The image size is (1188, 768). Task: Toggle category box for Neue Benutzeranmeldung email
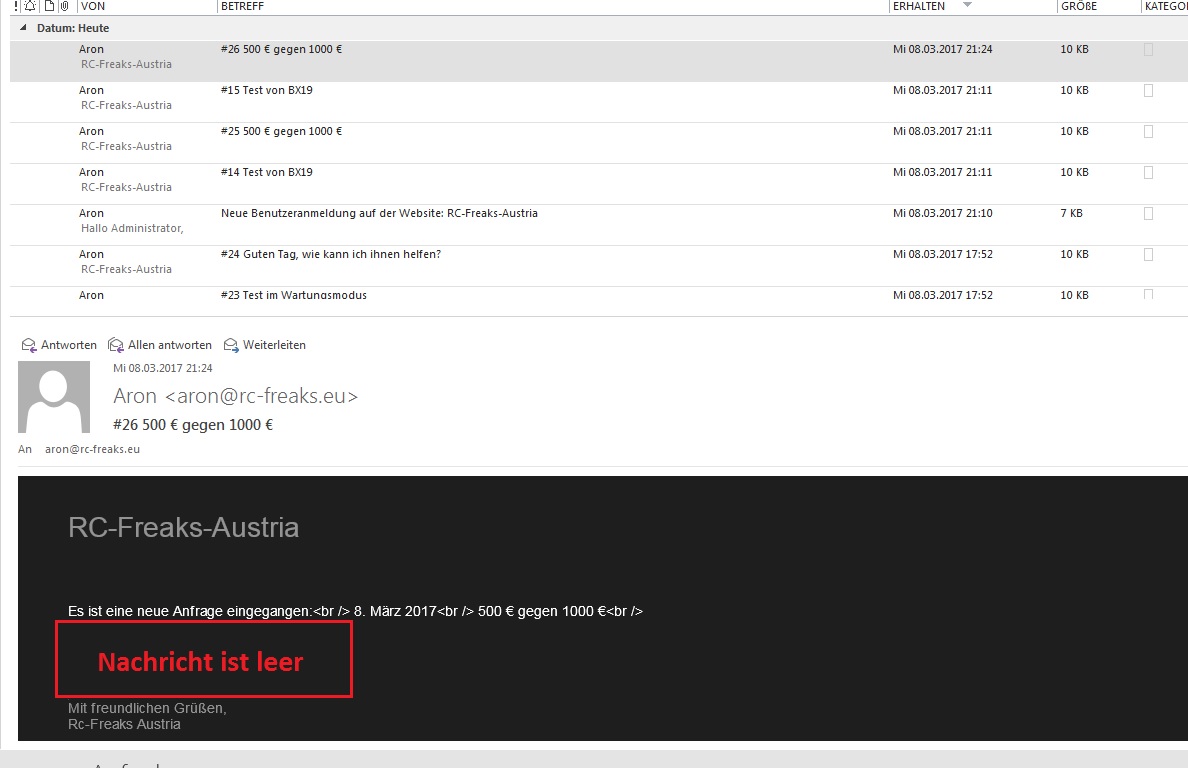pos(1148,213)
